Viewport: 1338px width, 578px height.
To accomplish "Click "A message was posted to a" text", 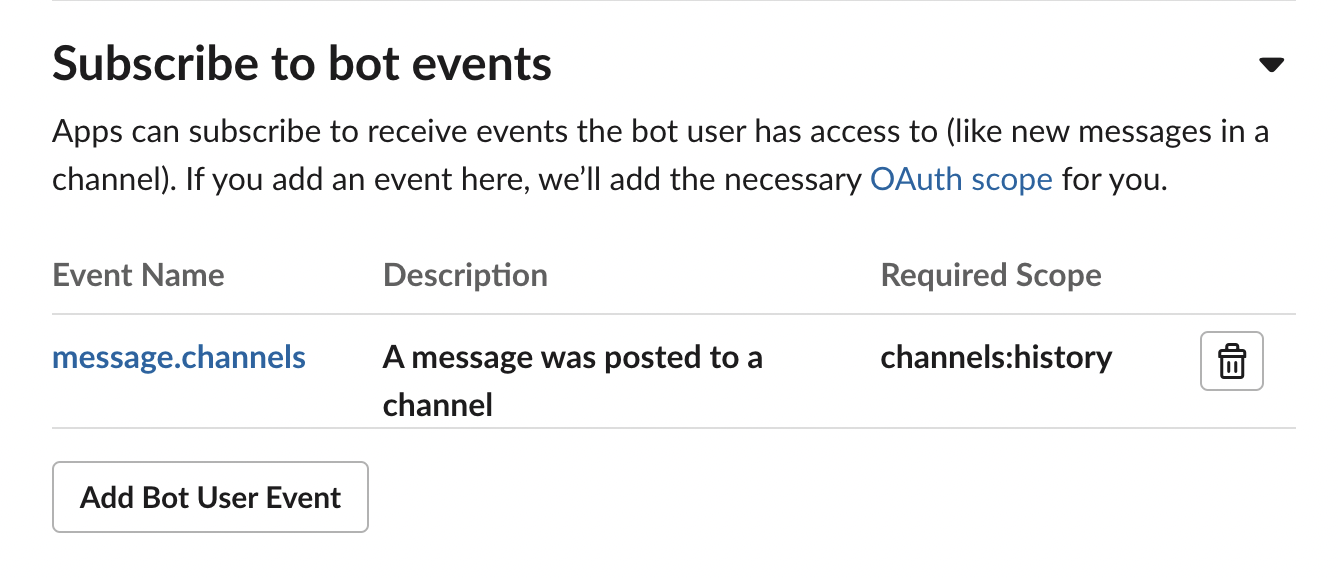I will 572,357.
